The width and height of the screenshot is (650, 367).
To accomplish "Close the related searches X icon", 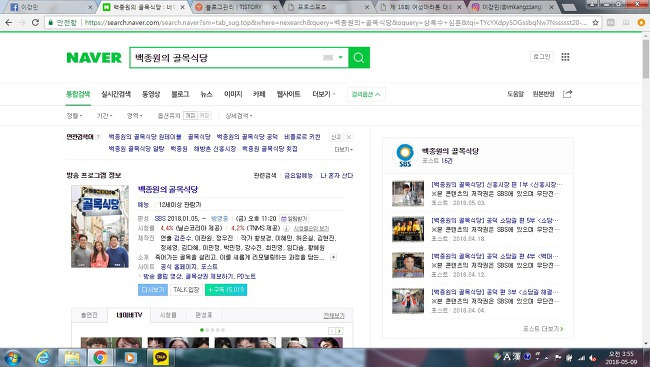I will point(349,137).
